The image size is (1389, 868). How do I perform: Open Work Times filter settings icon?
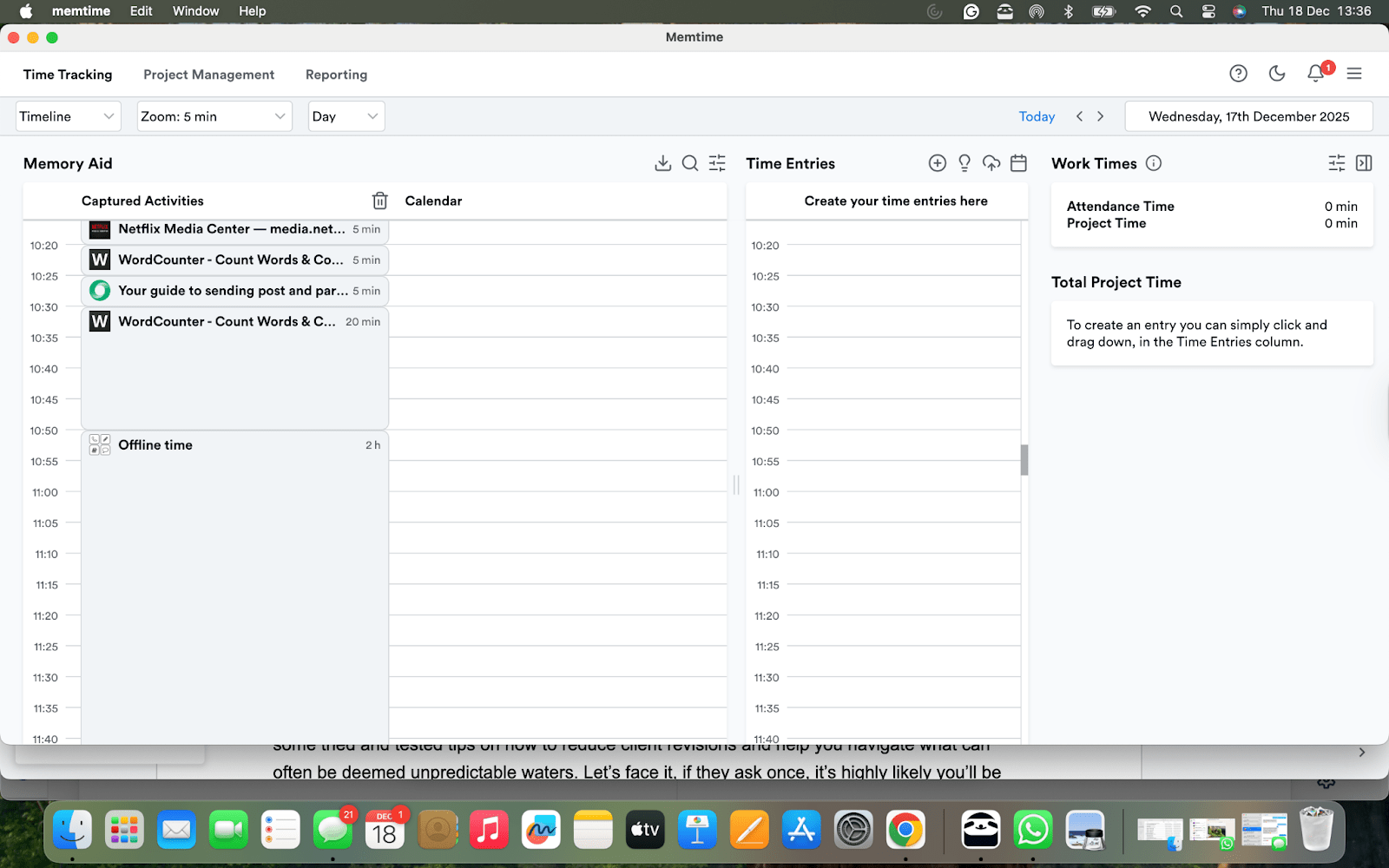(x=1334, y=163)
